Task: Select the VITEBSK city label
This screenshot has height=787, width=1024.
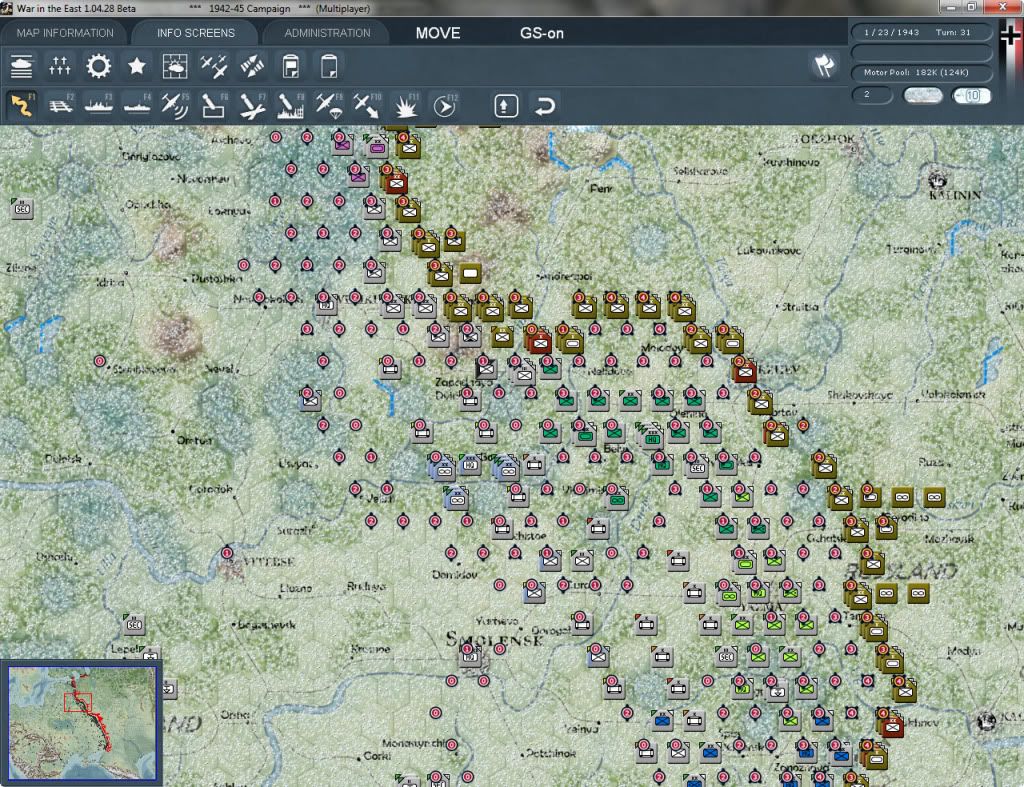Action: pyautogui.click(x=268, y=562)
